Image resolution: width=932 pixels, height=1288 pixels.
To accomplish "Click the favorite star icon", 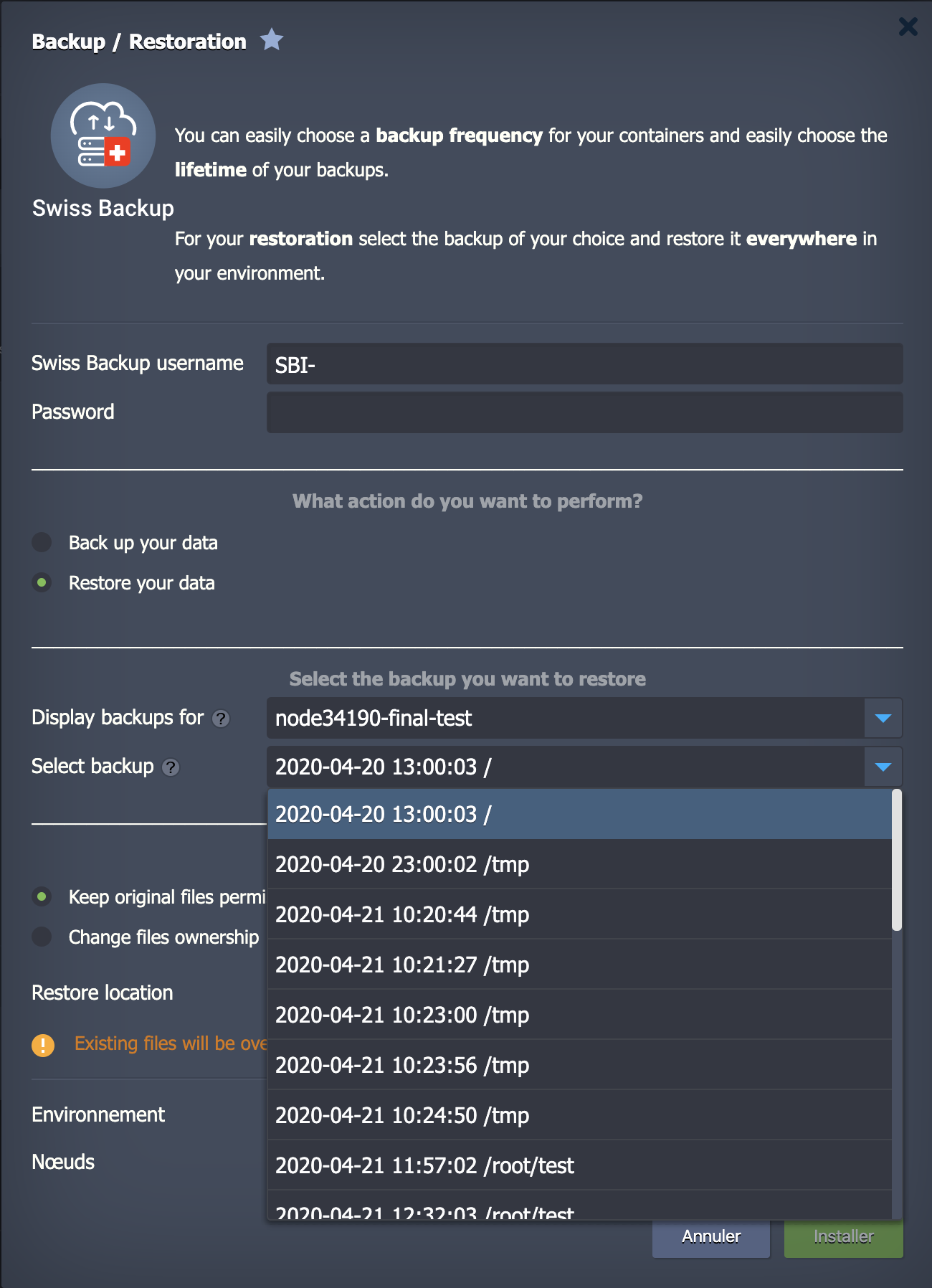I will point(272,39).
